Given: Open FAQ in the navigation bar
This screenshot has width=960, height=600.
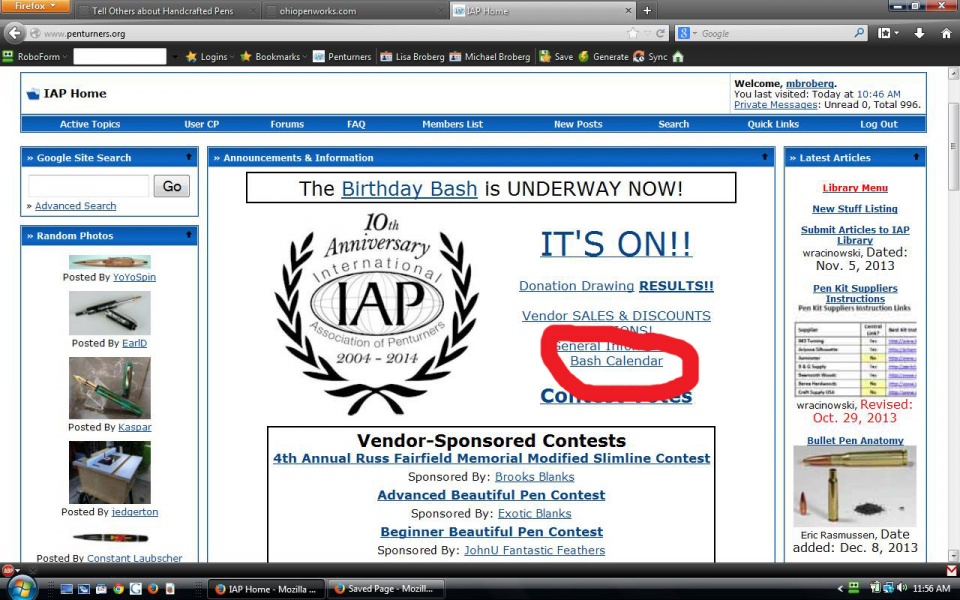Looking at the screenshot, I should coord(356,124).
